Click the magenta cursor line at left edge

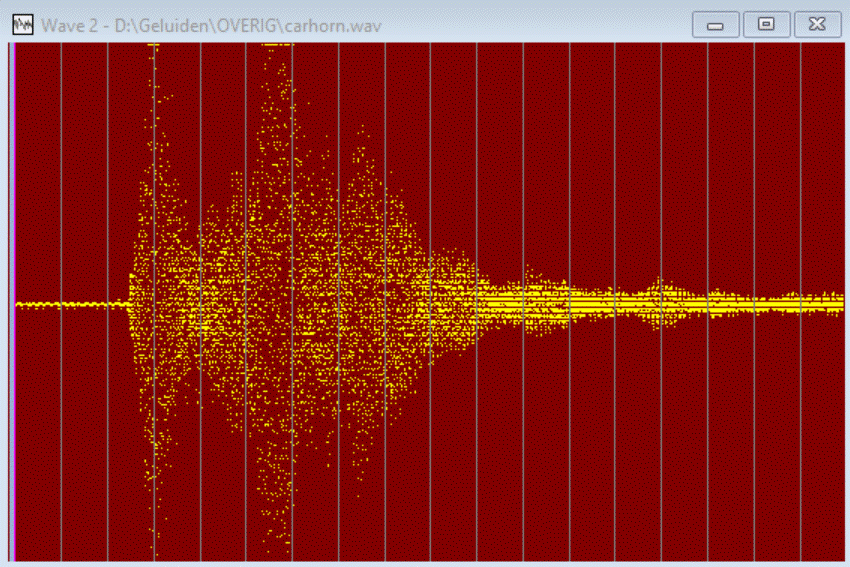coord(14,300)
